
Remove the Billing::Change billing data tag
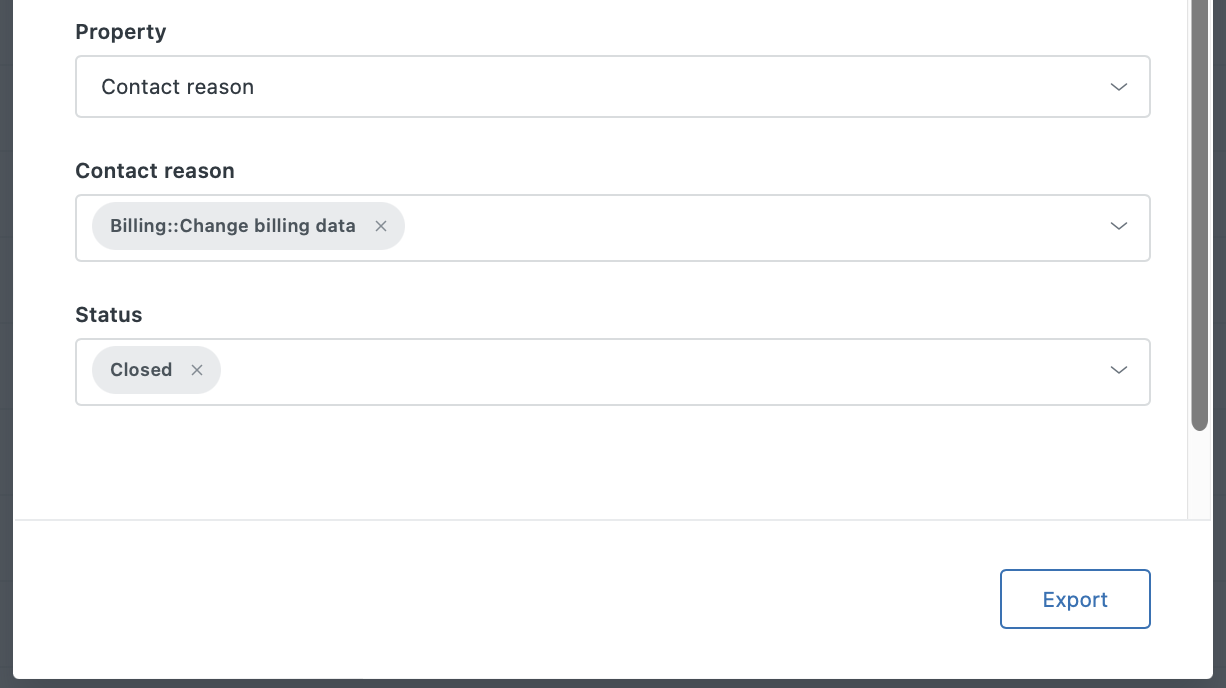(381, 226)
